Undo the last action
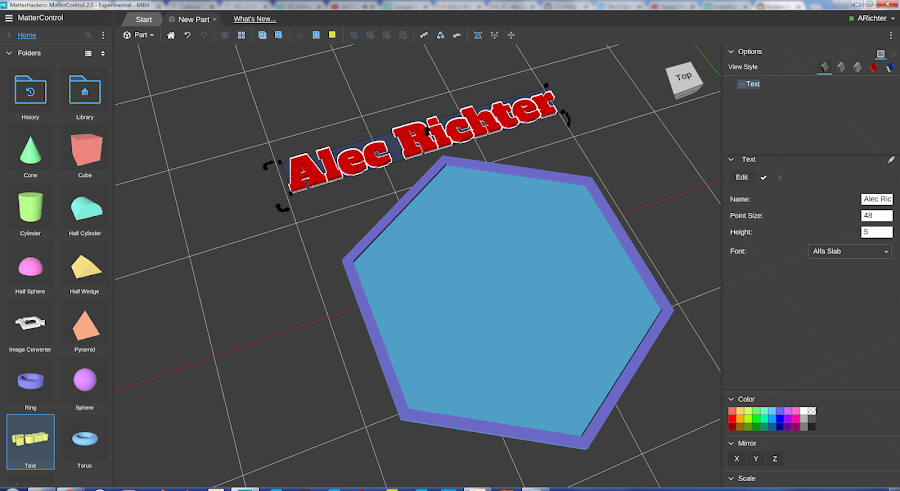Screen dimensions: 900x491 (x=187, y=35)
